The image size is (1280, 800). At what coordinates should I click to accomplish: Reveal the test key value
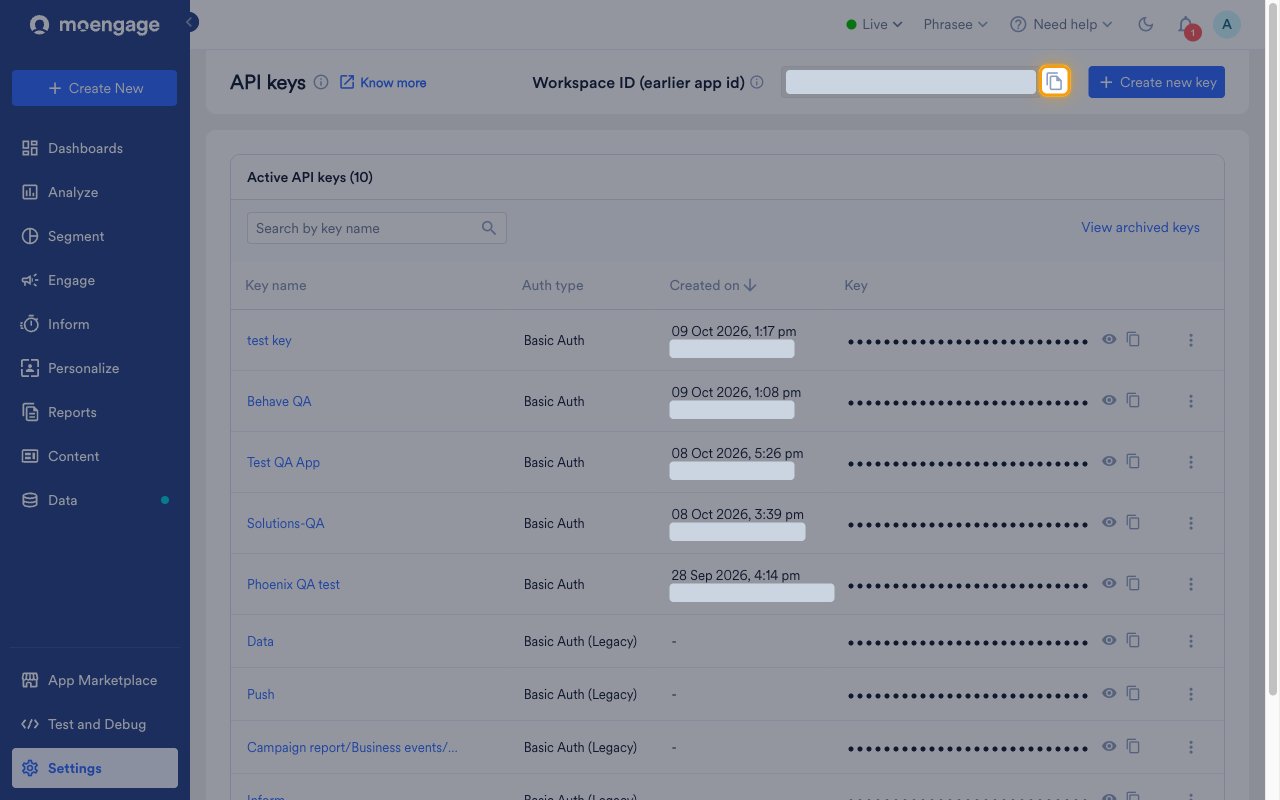(1109, 340)
